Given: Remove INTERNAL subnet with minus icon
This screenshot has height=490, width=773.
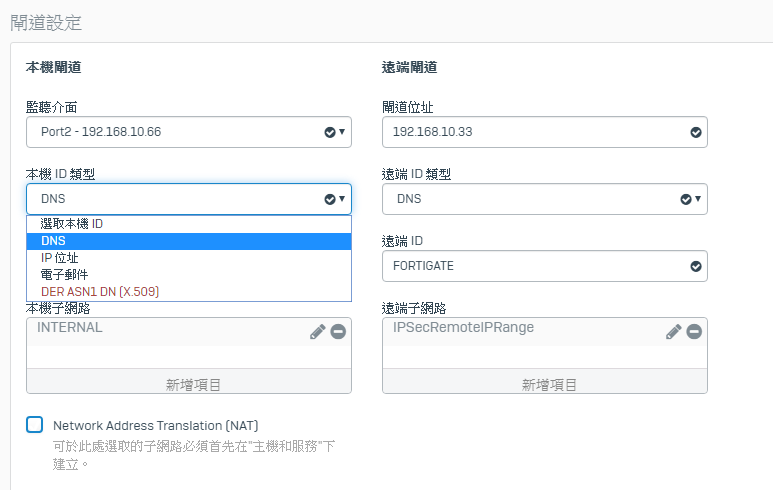Looking at the screenshot, I should [338, 331].
